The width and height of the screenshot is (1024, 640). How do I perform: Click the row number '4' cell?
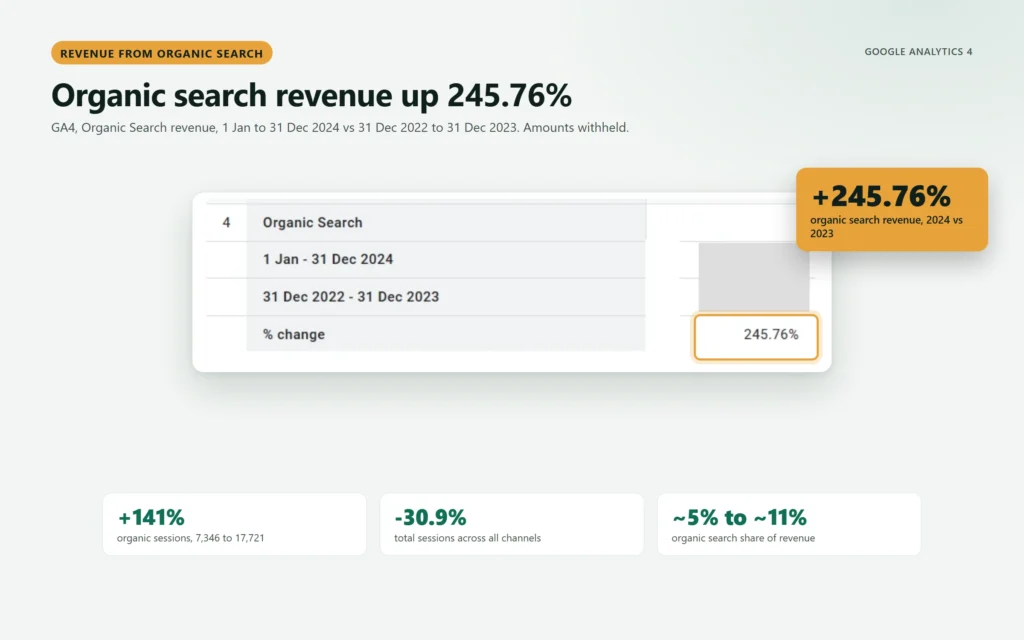[x=226, y=223]
